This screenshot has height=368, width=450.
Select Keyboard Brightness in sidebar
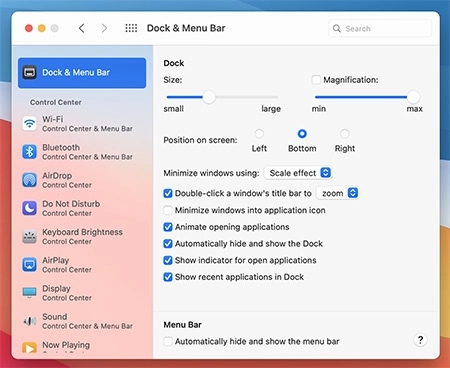[82, 237]
